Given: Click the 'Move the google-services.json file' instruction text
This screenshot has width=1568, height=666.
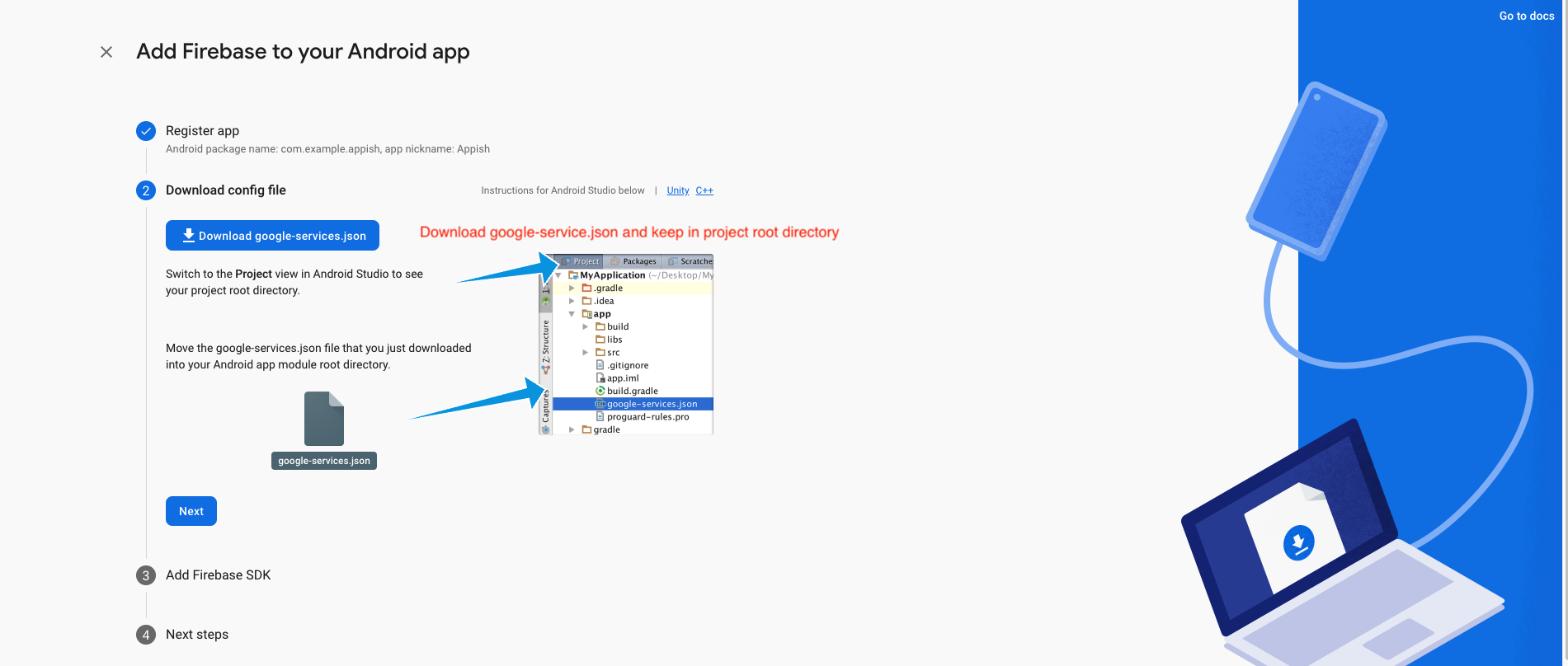Looking at the screenshot, I should (x=318, y=356).
